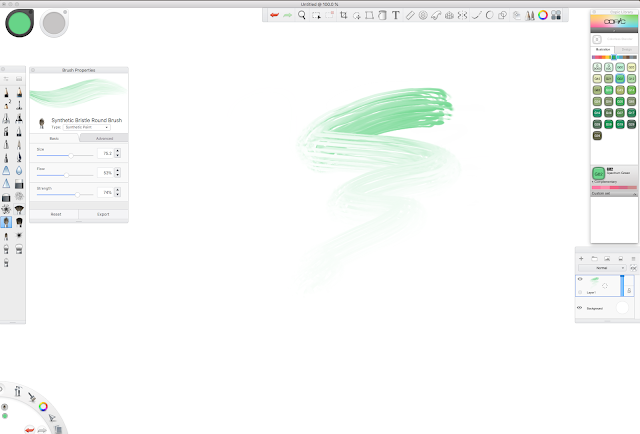
Task: Switch to the Advanced tab
Action: tap(104, 138)
